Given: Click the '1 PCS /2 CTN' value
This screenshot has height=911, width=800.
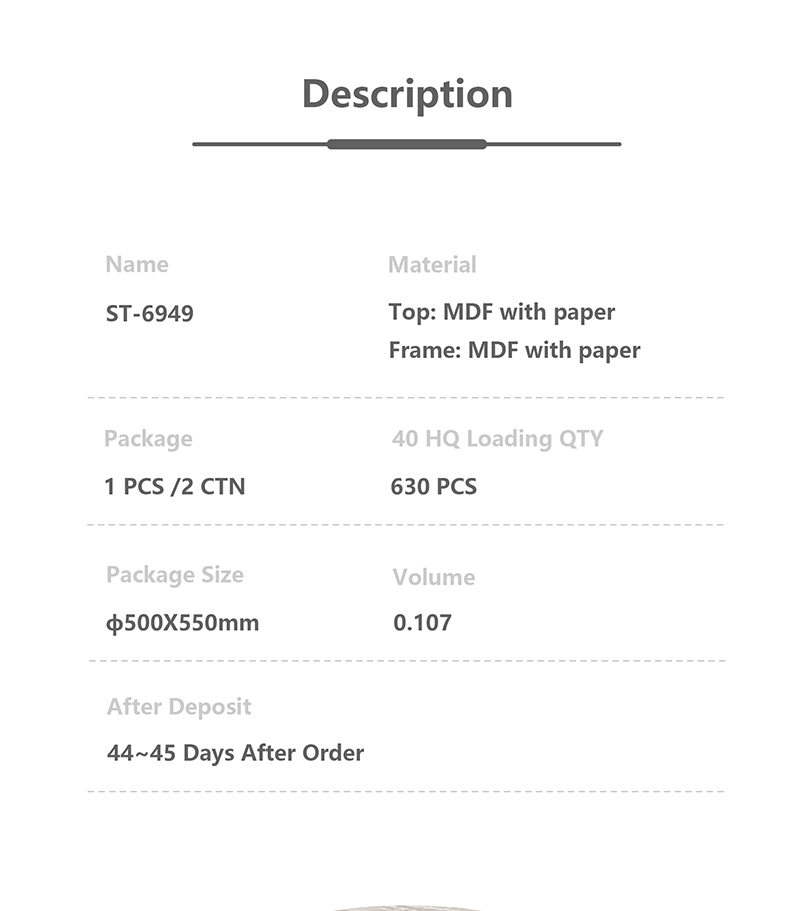Looking at the screenshot, I should tap(175, 487).
